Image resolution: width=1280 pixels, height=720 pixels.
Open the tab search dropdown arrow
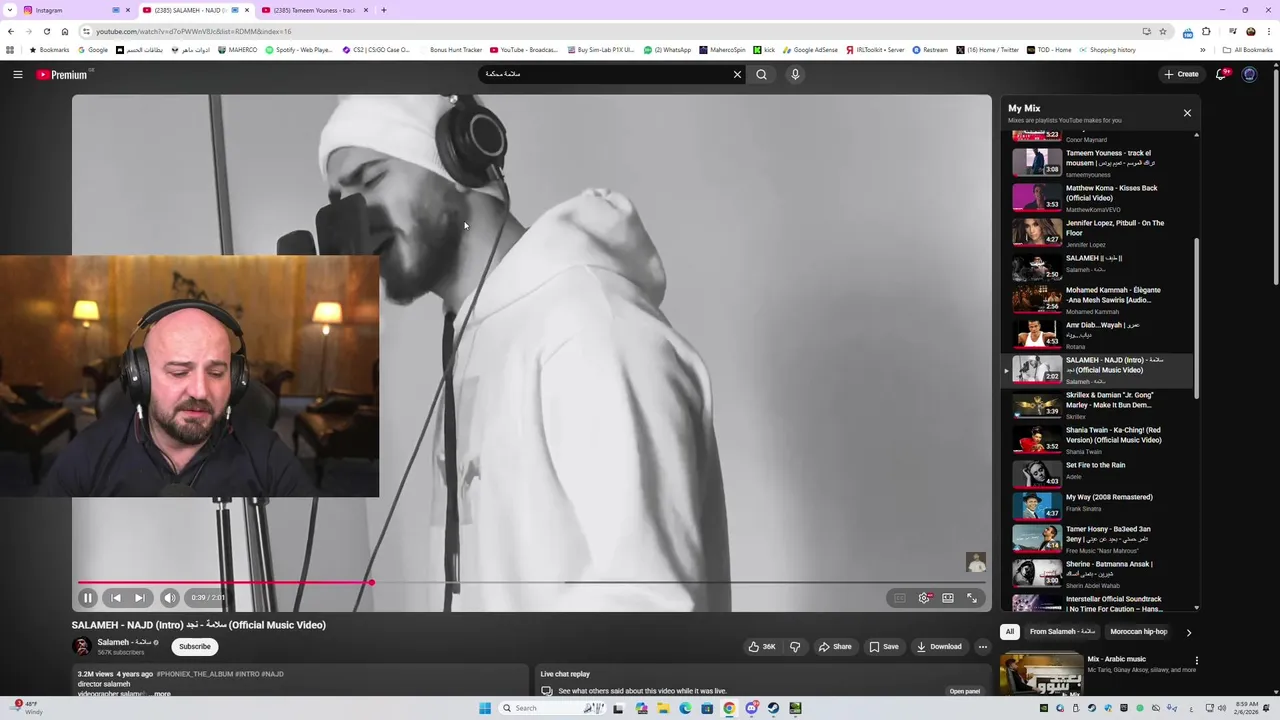coord(9,10)
